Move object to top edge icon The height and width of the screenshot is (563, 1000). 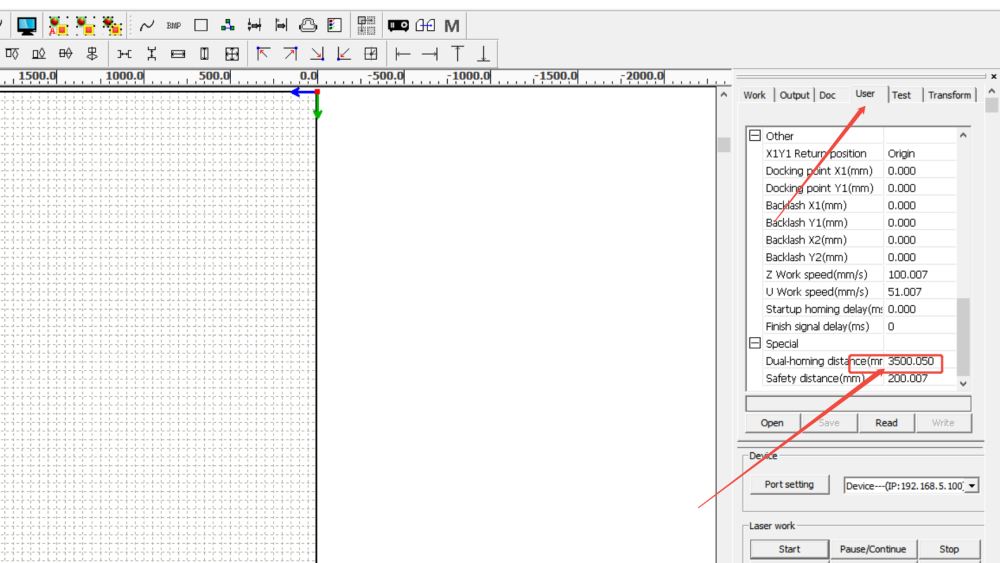click(457, 54)
